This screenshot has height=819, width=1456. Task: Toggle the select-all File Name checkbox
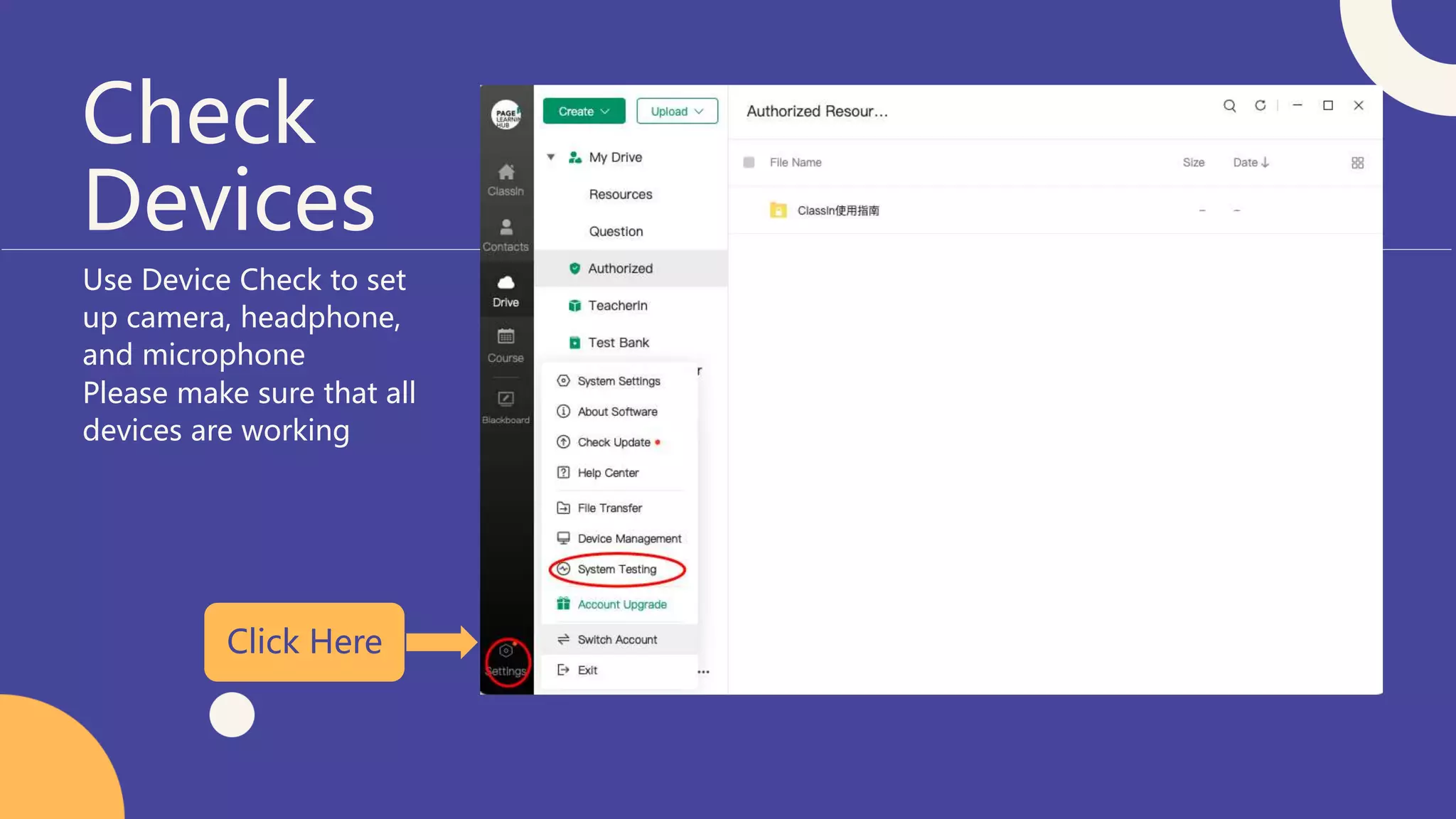tap(749, 163)
